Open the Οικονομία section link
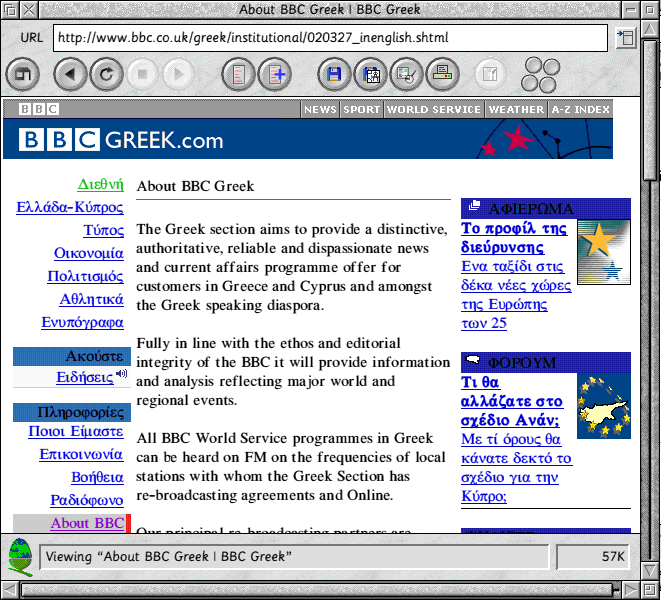The image size is (661, 600). pyautogui.click(x=89, y=253)
